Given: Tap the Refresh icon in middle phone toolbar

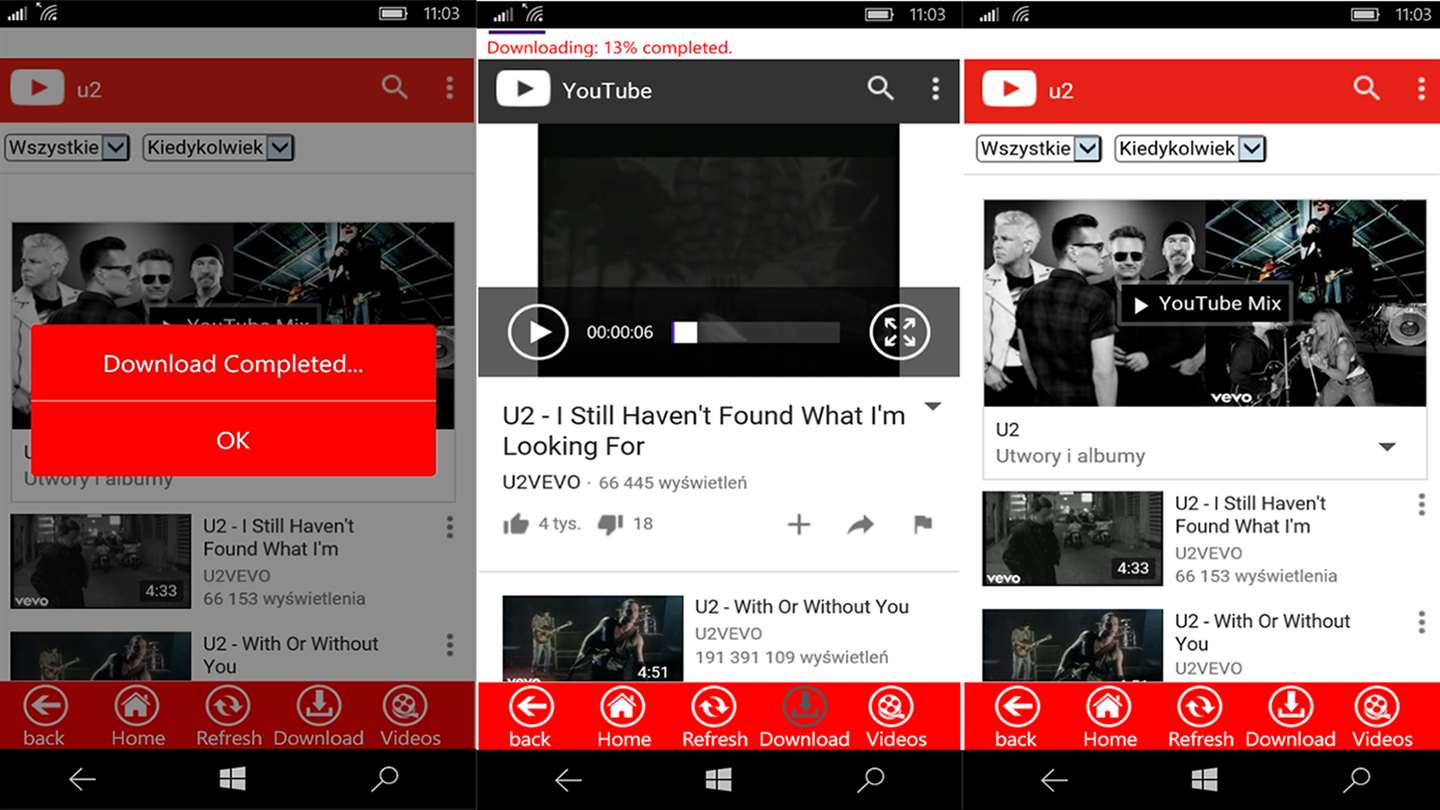Looking at the screenshot, I should pos(714,708).
